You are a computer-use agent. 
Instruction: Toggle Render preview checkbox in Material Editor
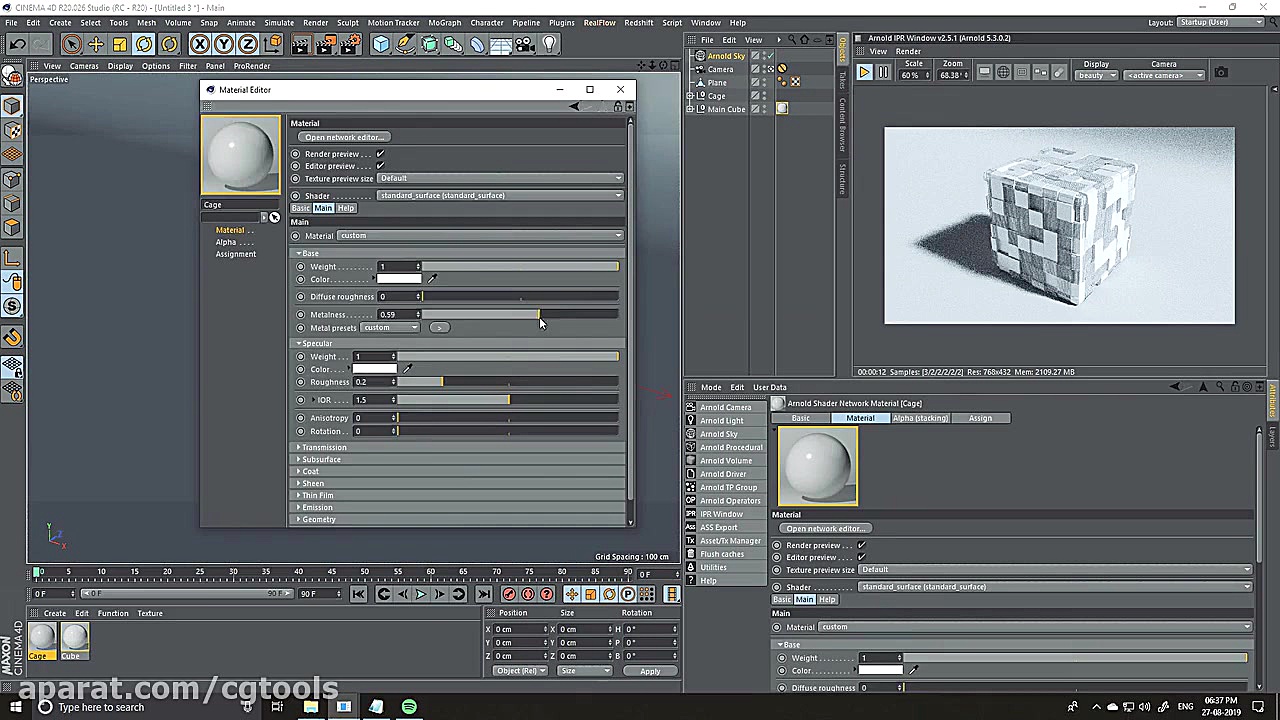380,154
